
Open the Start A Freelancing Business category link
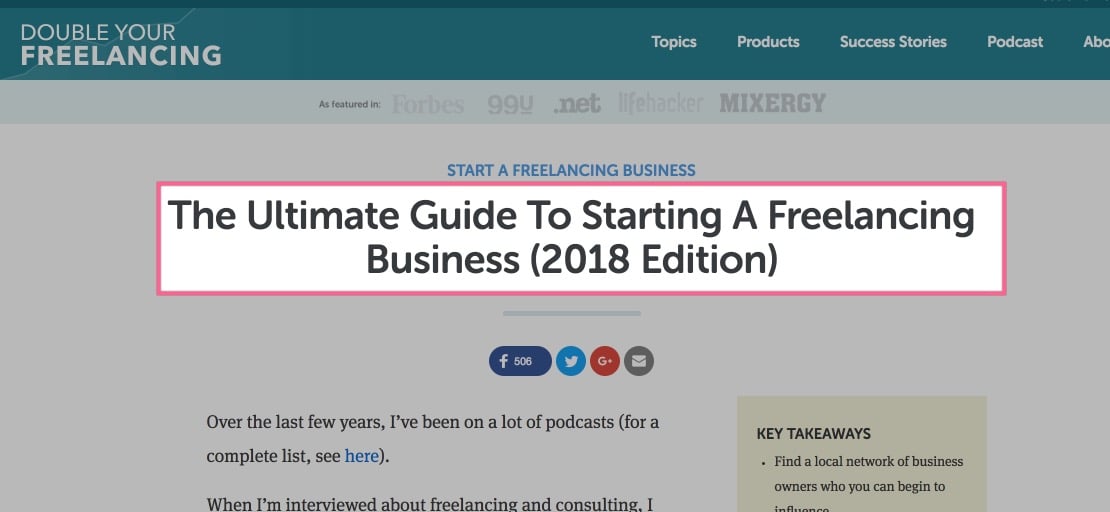point(571,170)
